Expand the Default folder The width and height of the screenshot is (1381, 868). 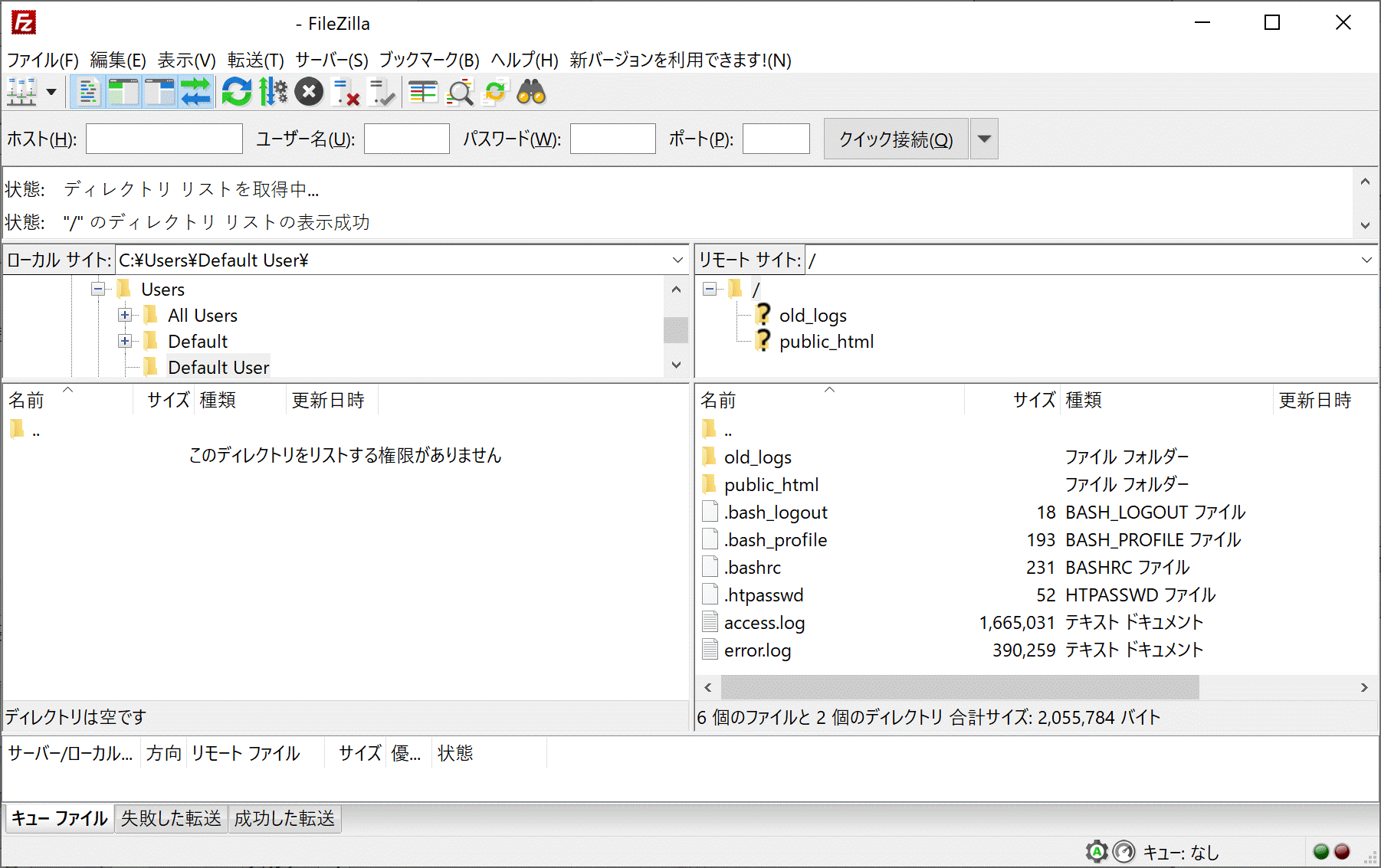[125, 341]
